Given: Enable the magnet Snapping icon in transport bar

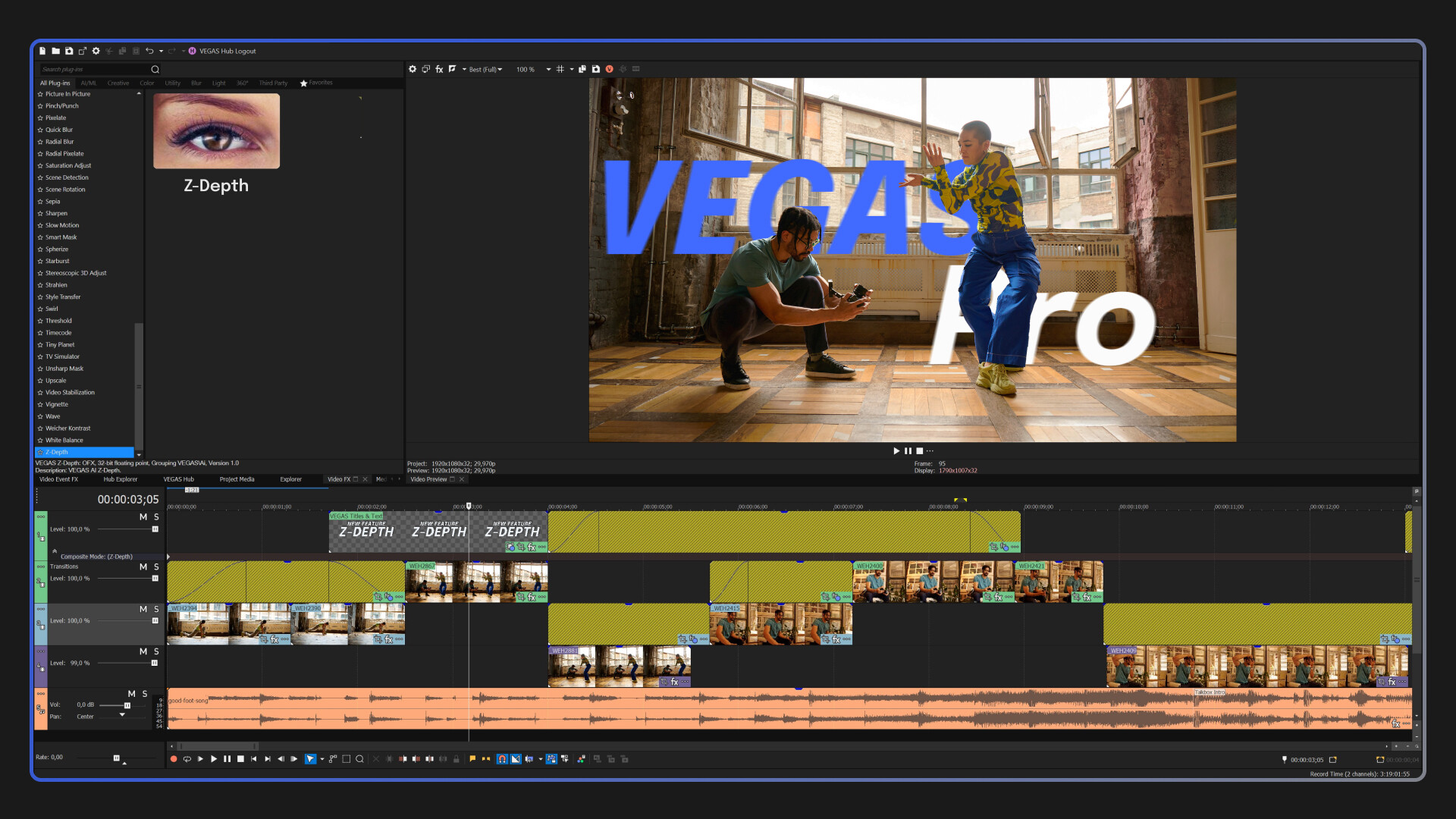Looking at the screenshot, I should (x=501, y=758).
